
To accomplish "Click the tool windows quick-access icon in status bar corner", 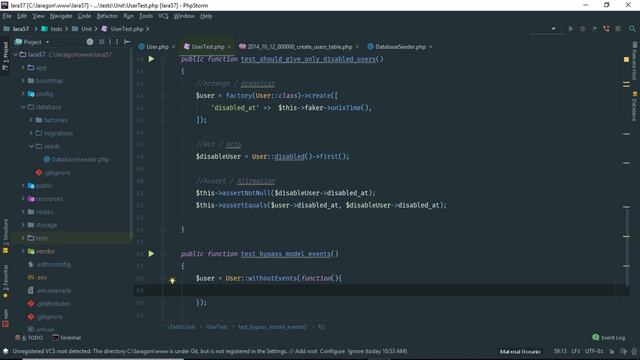I will pyautogui.click(x=5, y=351).
